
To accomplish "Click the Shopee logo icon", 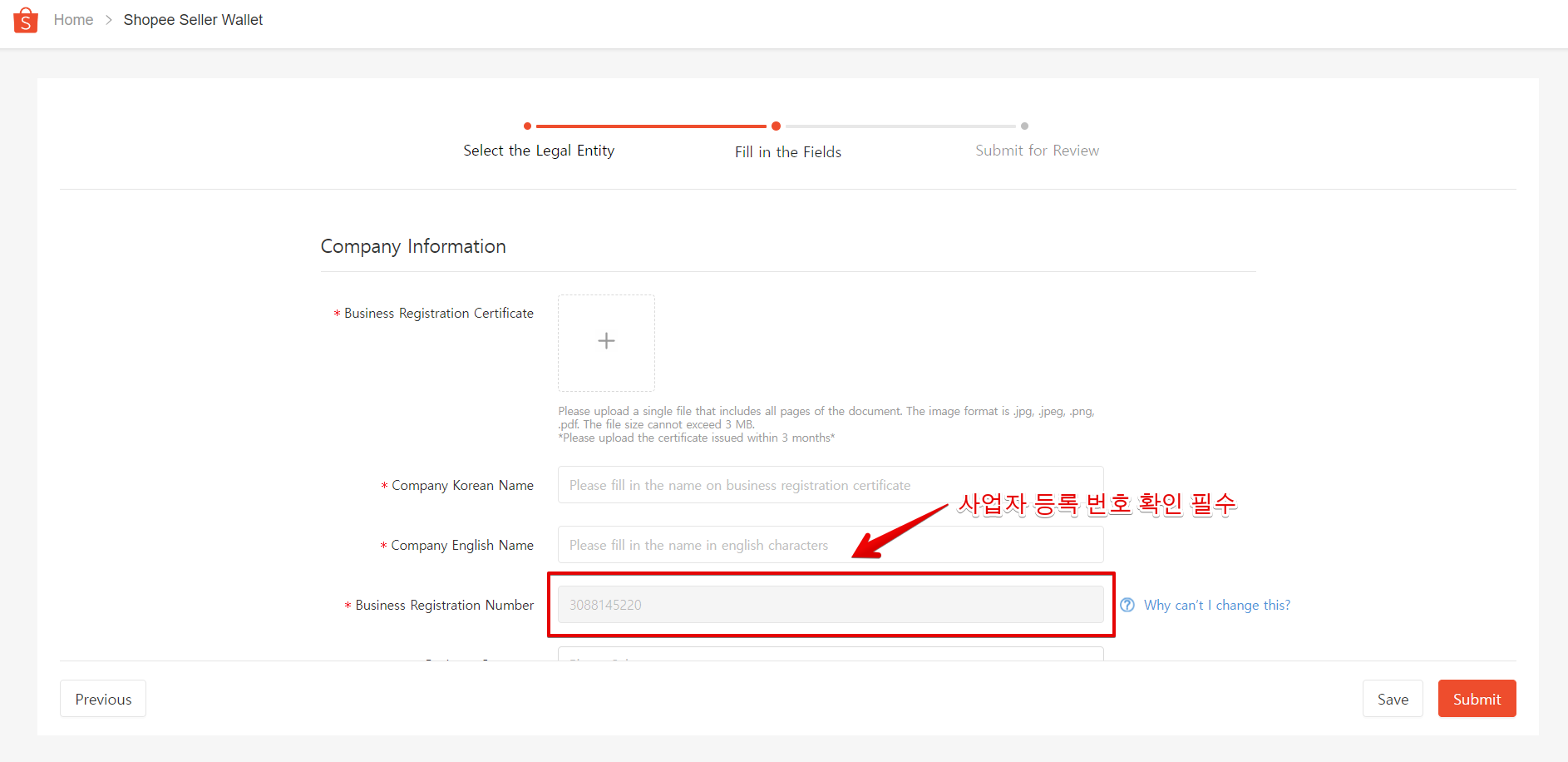I will (x=25, y=19).
